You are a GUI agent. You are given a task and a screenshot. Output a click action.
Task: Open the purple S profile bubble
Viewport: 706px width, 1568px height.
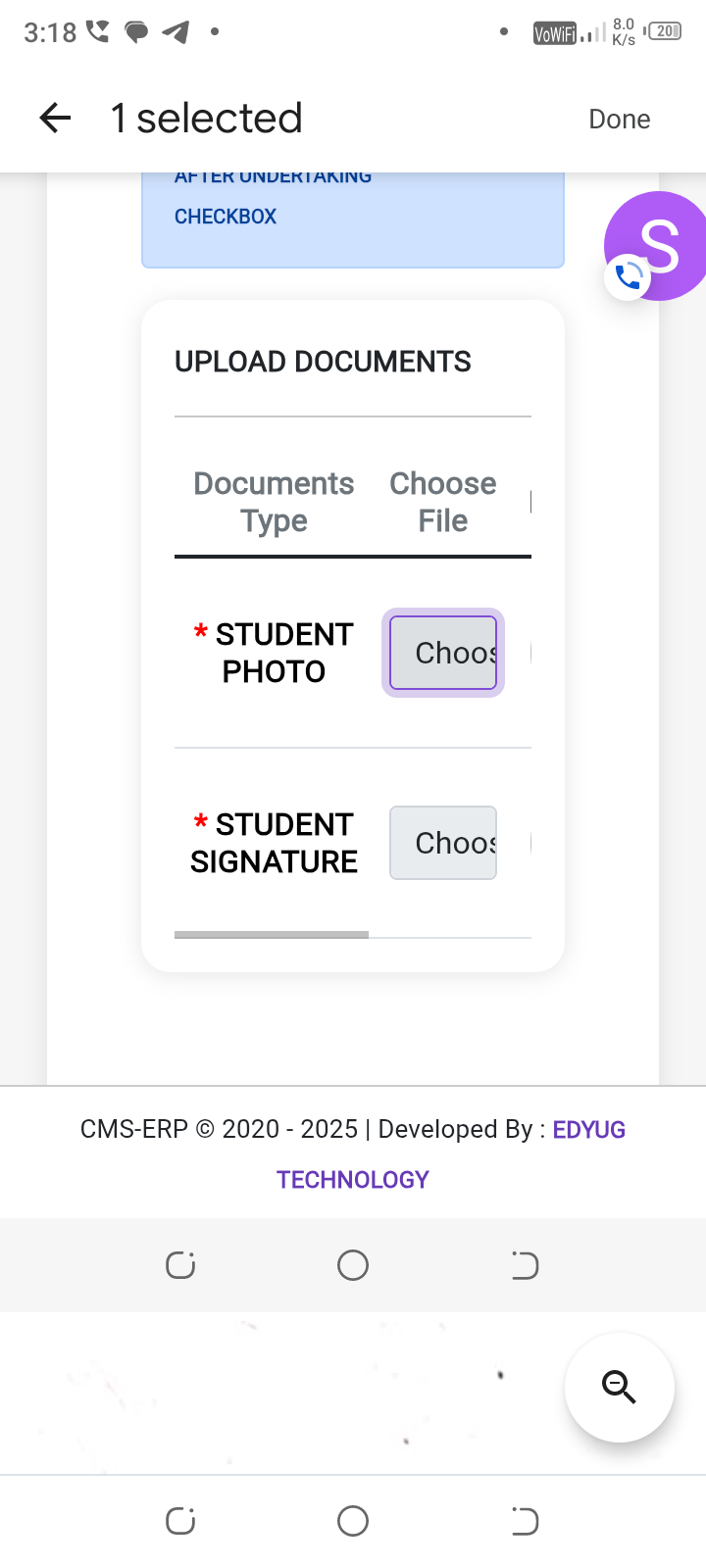coord(658,245)
